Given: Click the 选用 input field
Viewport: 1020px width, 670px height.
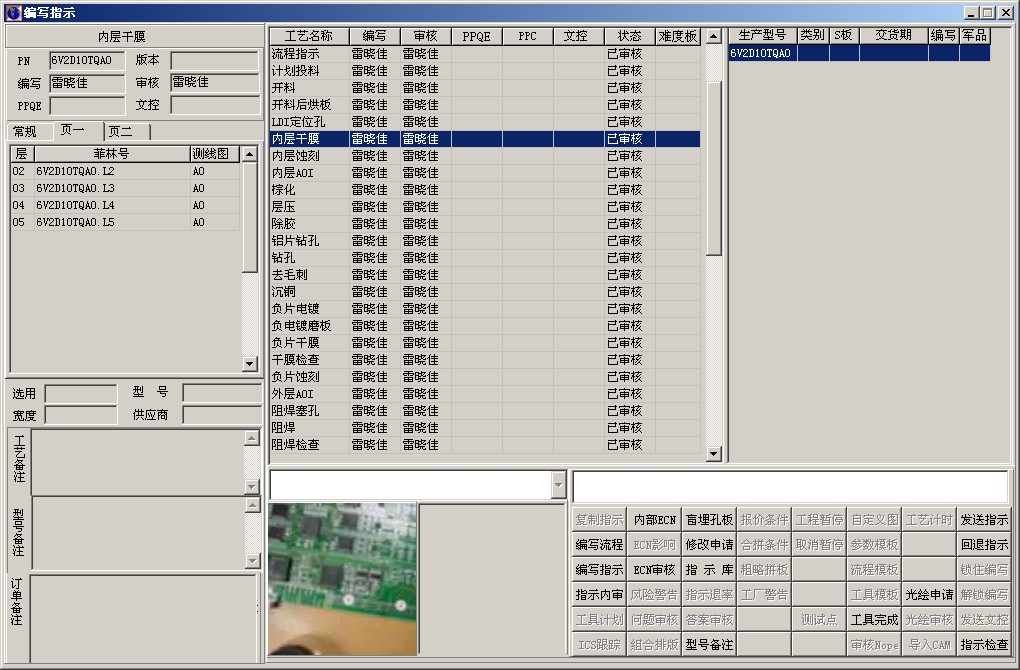Looking at the screenshot, I should (81, 394).
